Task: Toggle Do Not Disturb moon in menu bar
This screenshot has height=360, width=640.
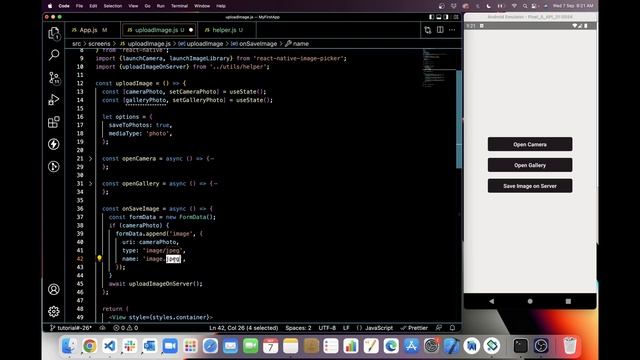Action: 489,6
